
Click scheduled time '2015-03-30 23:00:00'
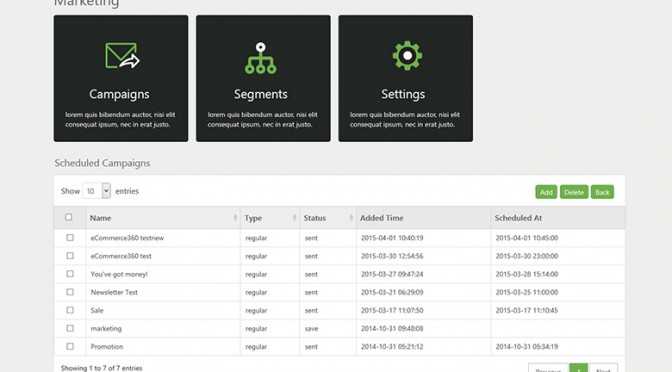(527, 256)
